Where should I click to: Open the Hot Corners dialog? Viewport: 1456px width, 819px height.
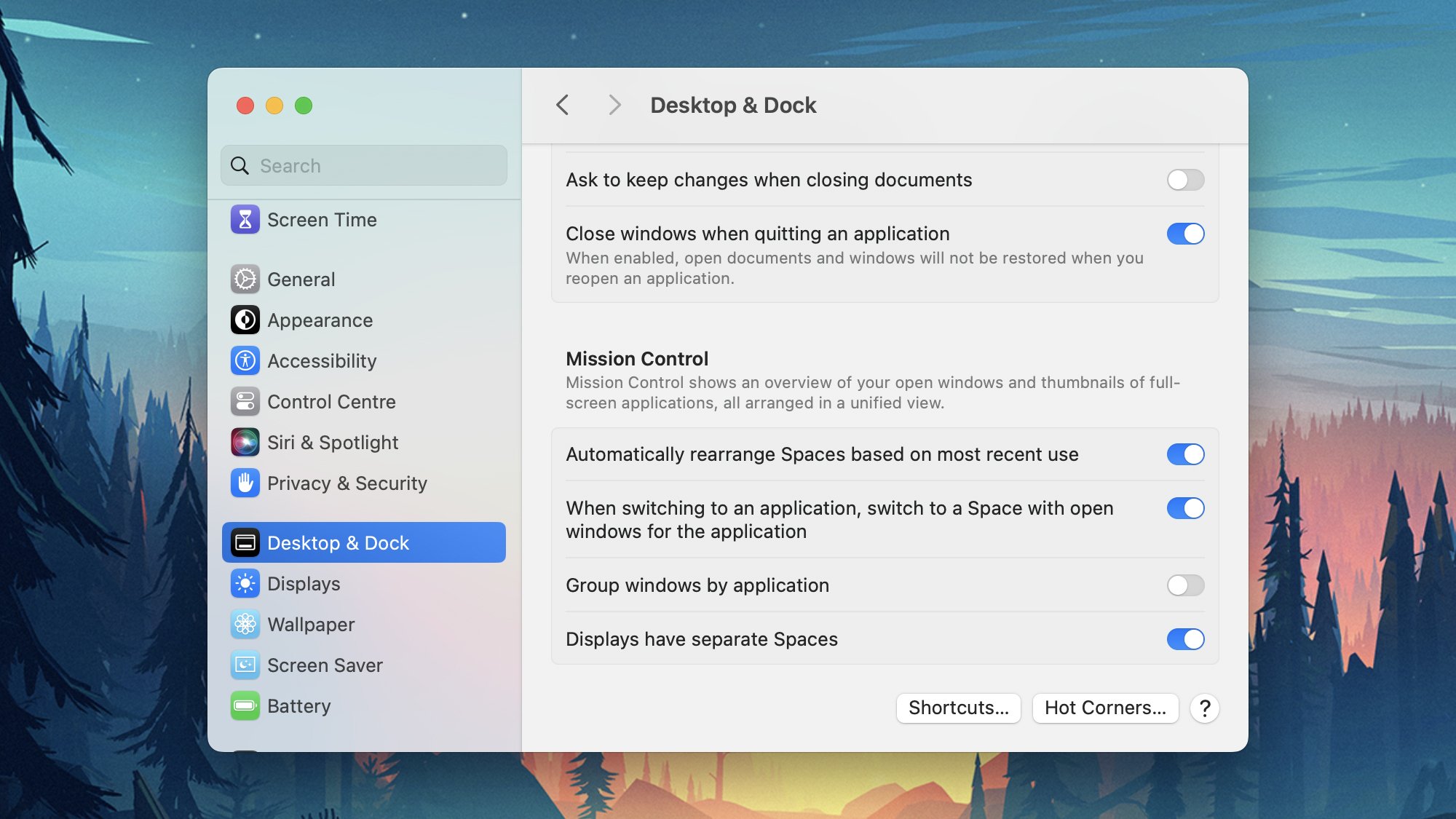[x=1105, y=708]
